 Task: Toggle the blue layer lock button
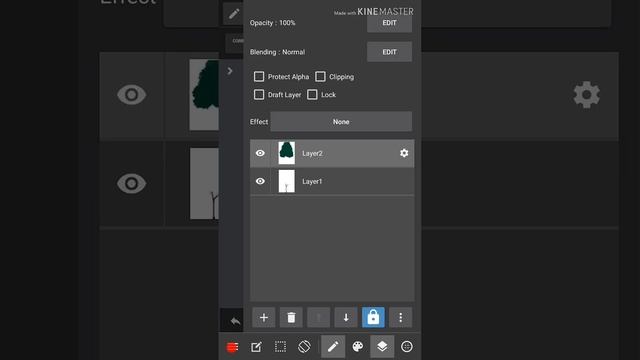click(373, 317)
